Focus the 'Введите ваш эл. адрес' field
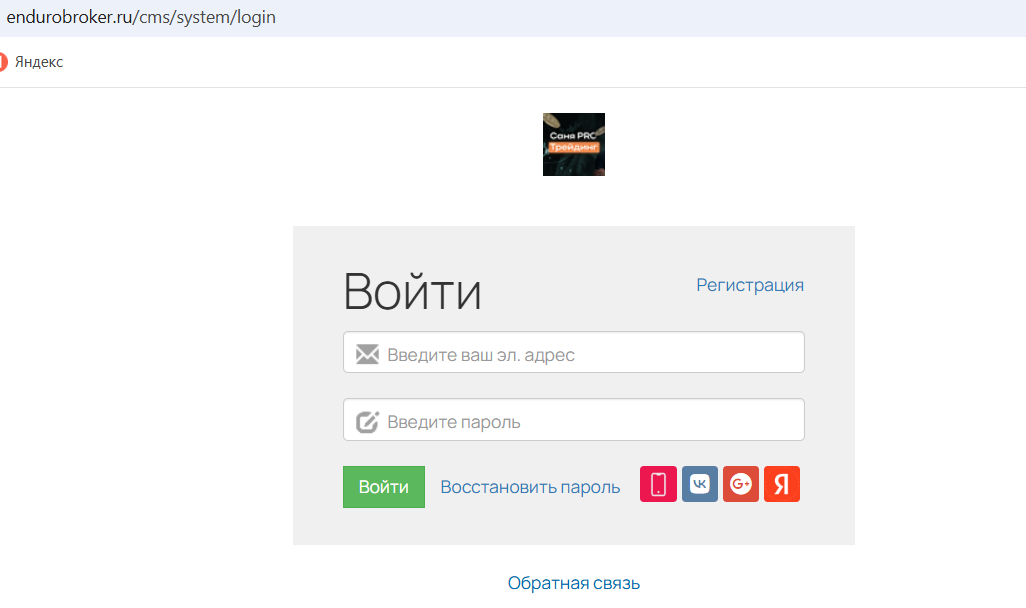 pyautogui.click(x=590, y=354)
